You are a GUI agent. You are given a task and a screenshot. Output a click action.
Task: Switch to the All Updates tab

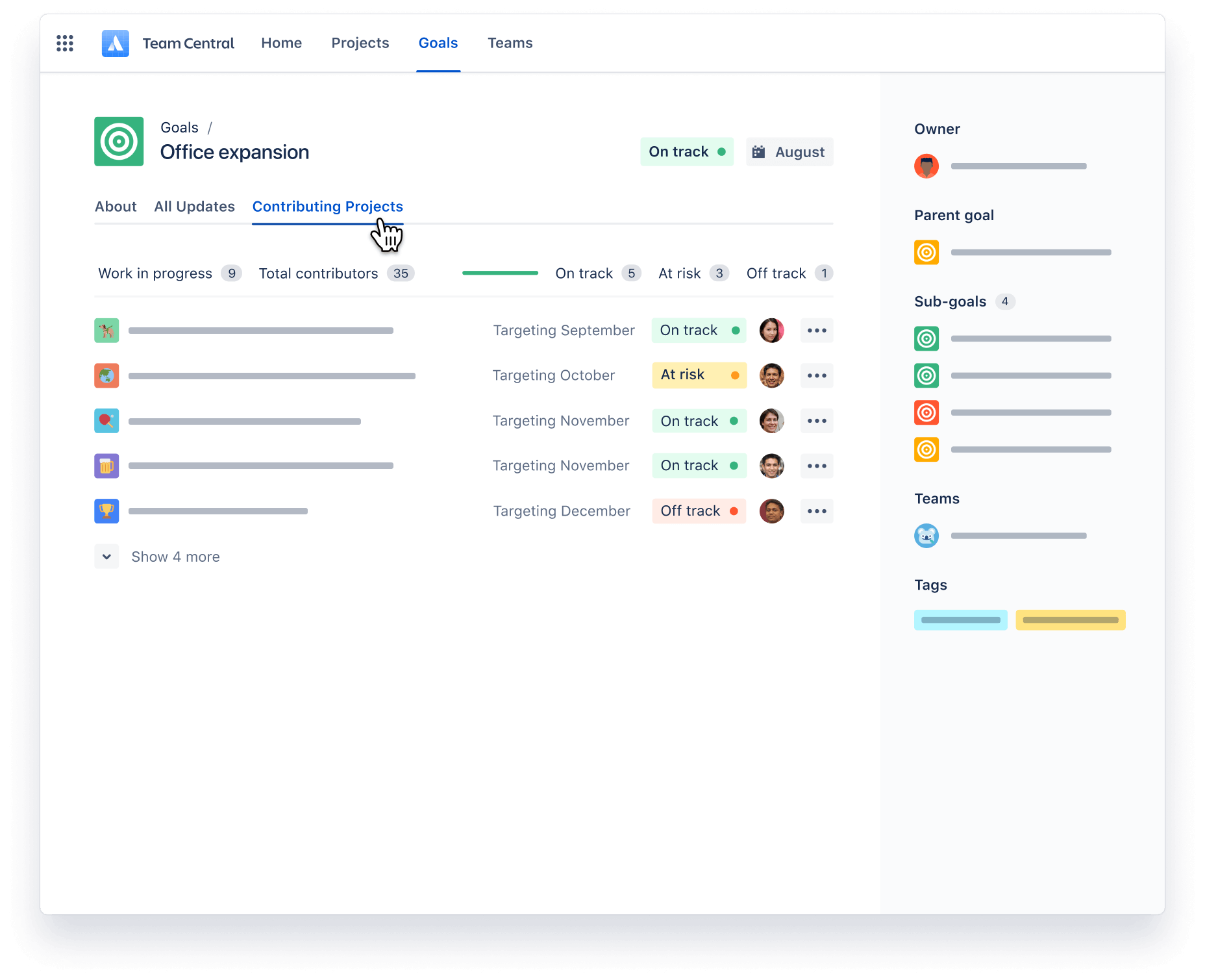click(x=194, y=207)
